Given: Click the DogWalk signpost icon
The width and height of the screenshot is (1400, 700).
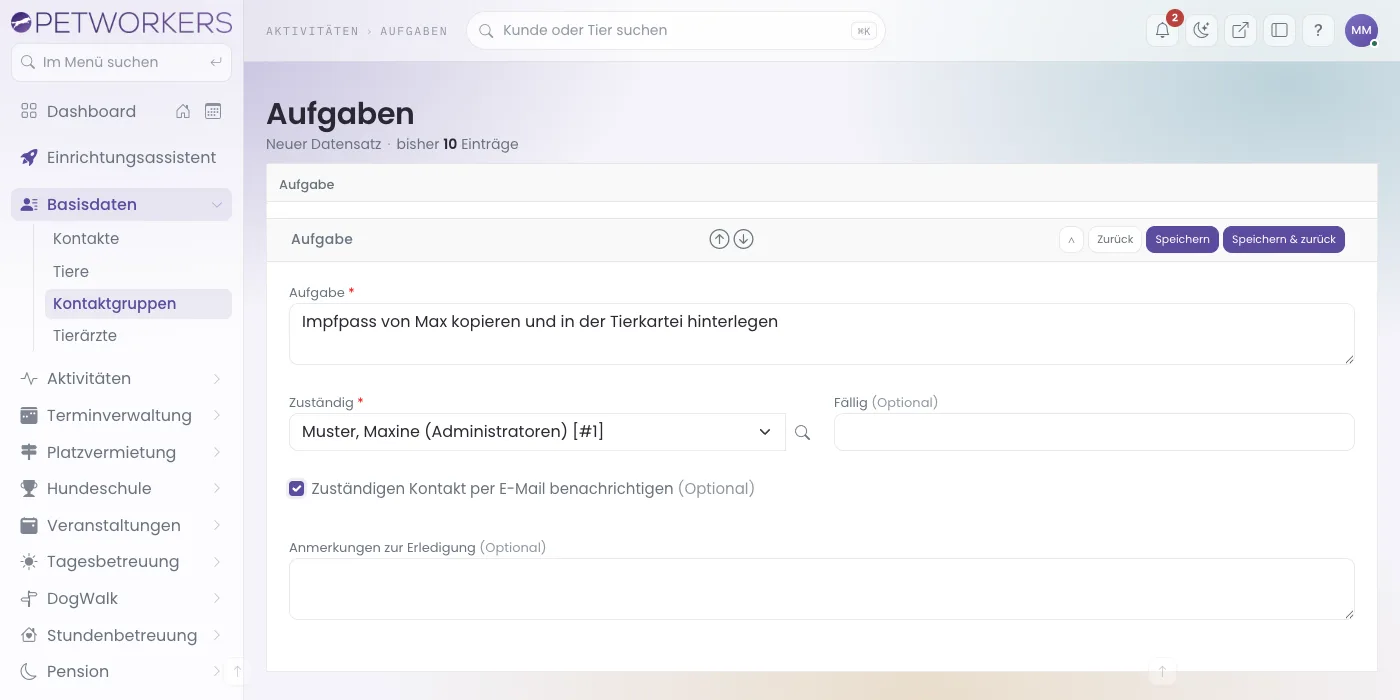Looking at the screenshot, I should pos(29,598).
